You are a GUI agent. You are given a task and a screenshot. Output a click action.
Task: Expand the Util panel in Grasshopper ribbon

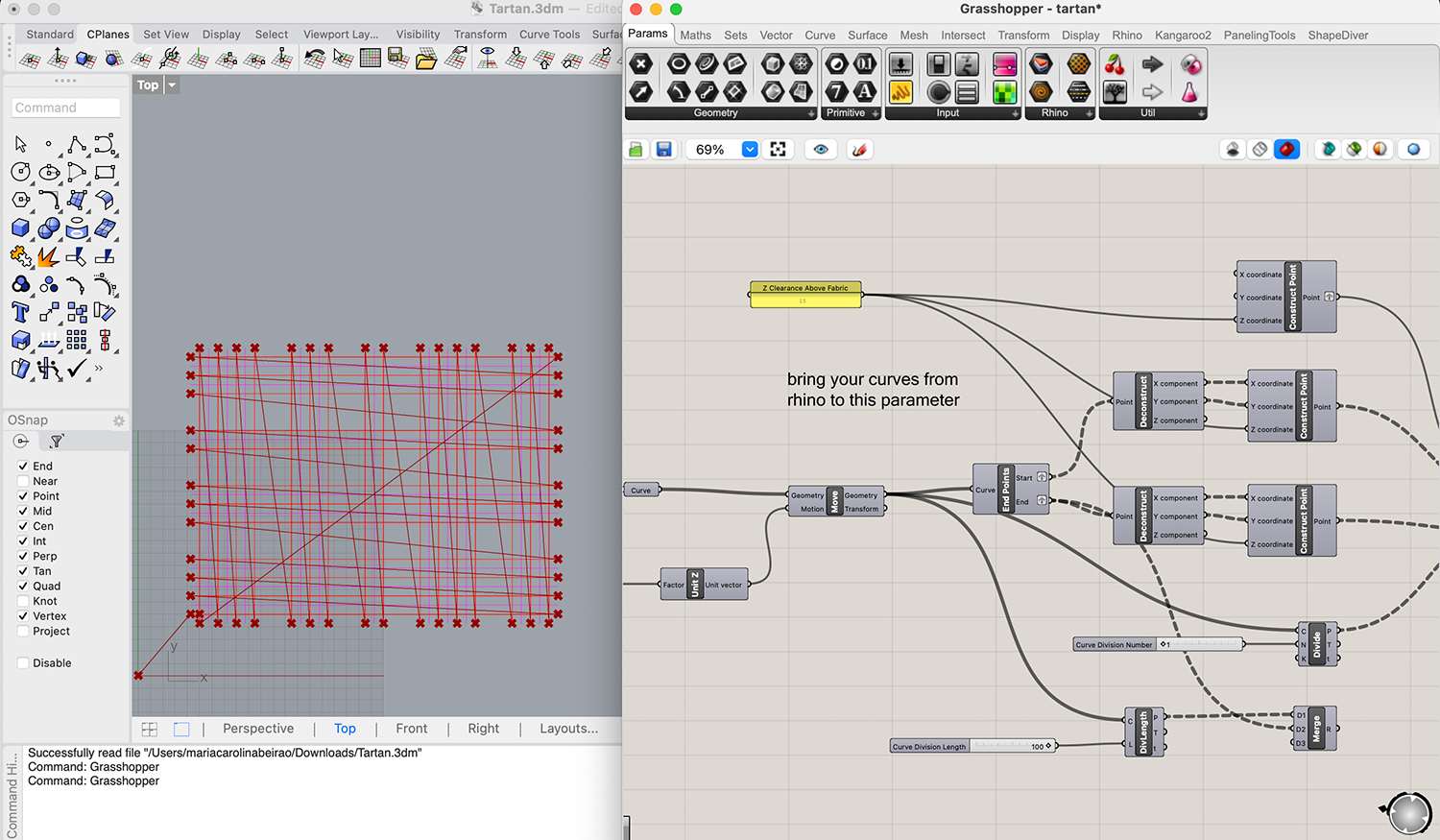point(1201,113)
